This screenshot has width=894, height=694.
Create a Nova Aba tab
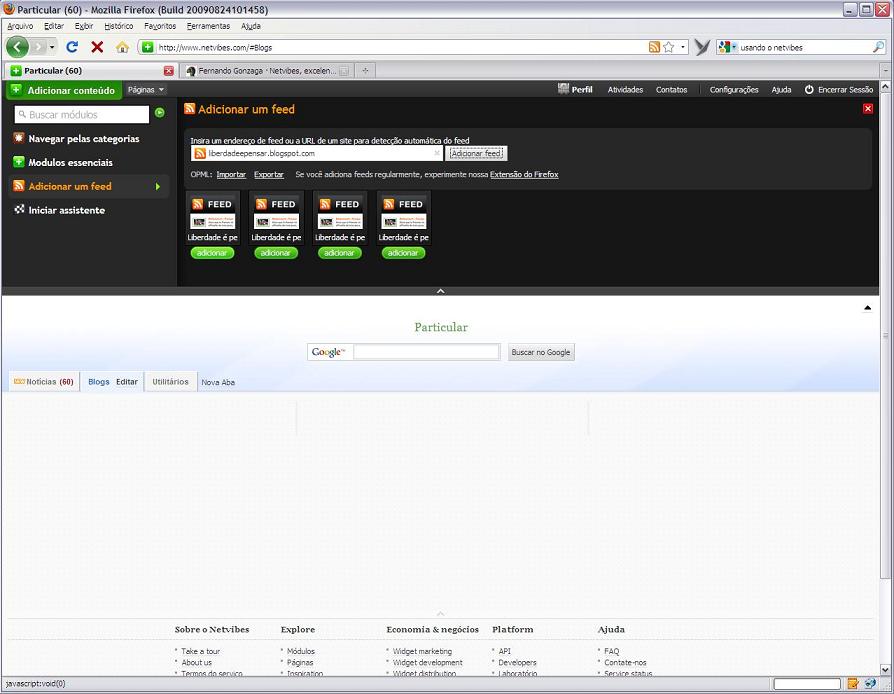(x=218, y=382)
